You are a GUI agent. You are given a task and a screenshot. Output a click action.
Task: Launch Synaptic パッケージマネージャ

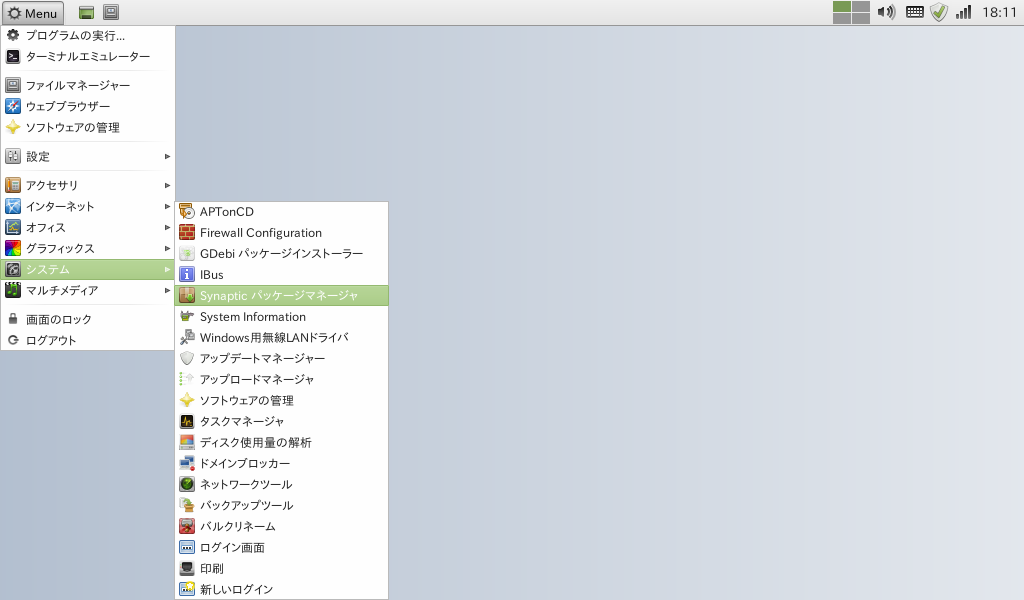[281, 295]
